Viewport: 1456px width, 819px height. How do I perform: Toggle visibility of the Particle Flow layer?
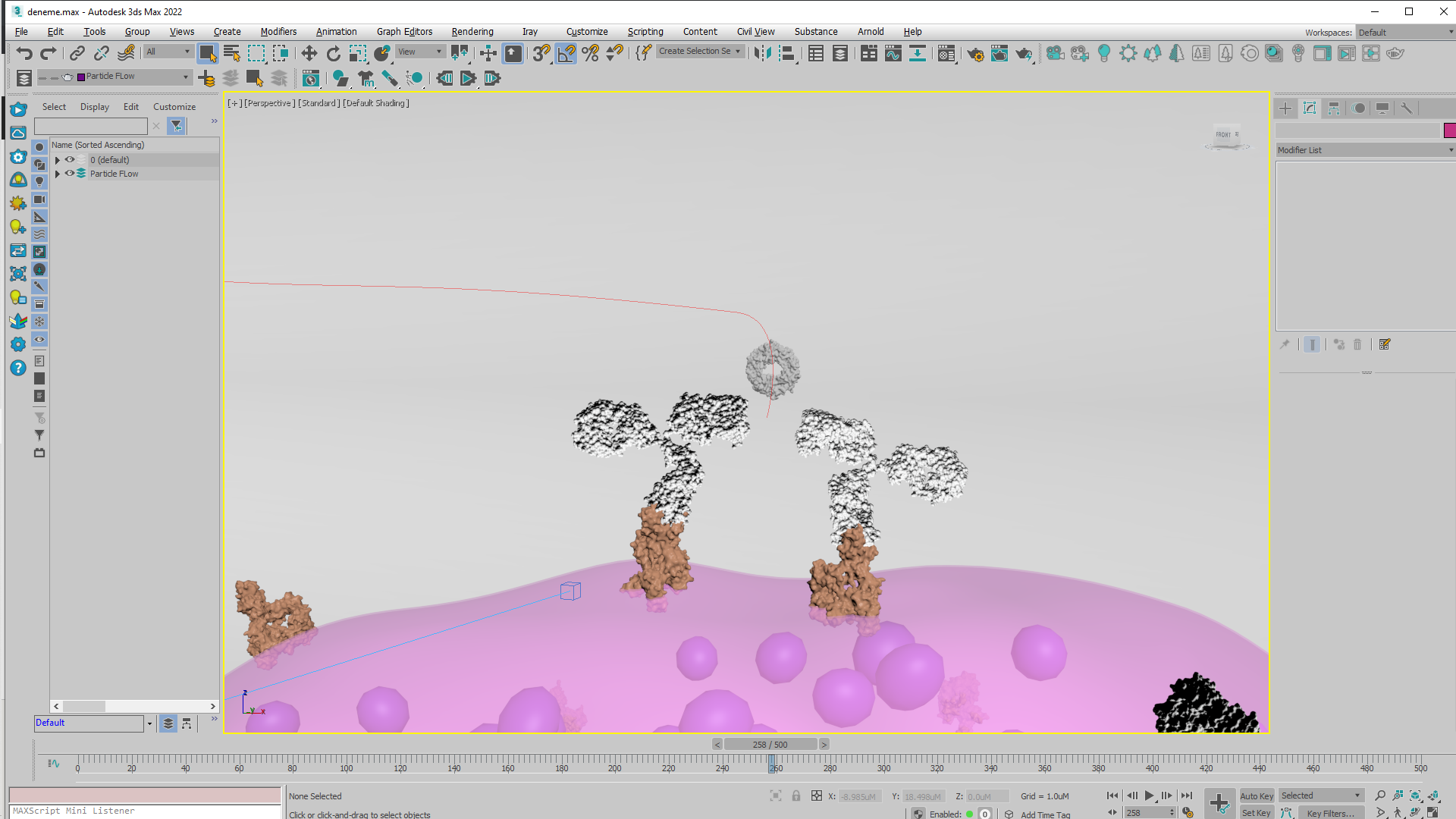click(69, 173)
